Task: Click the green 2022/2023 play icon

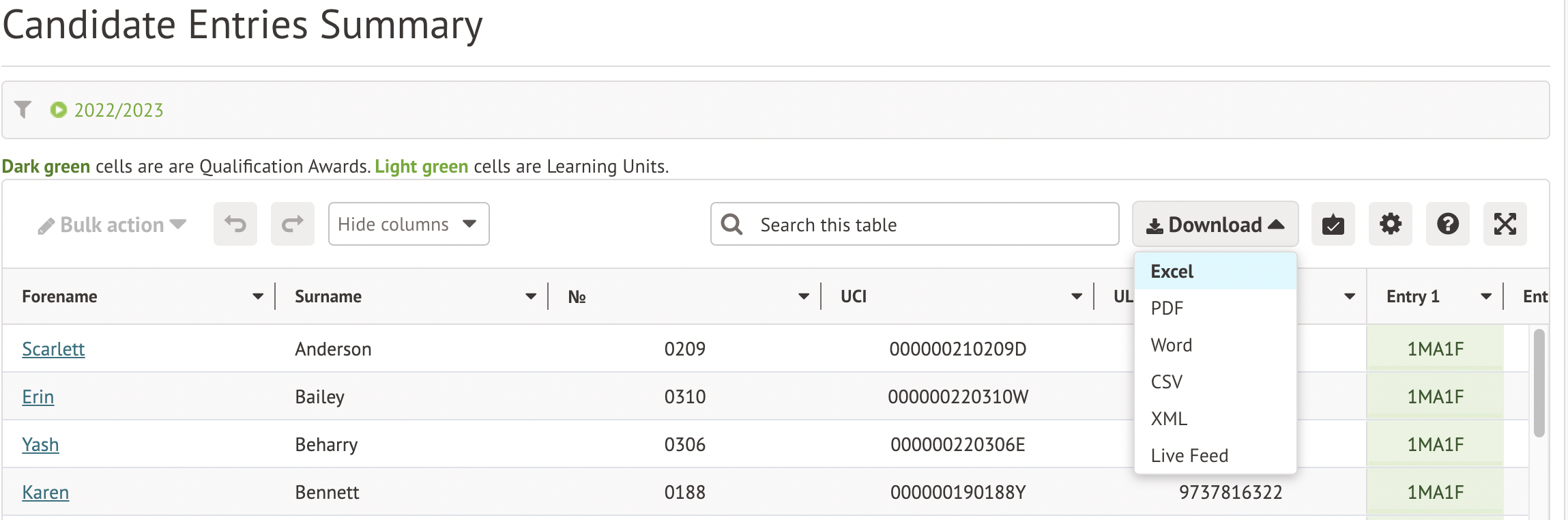Action: point(59,110)
